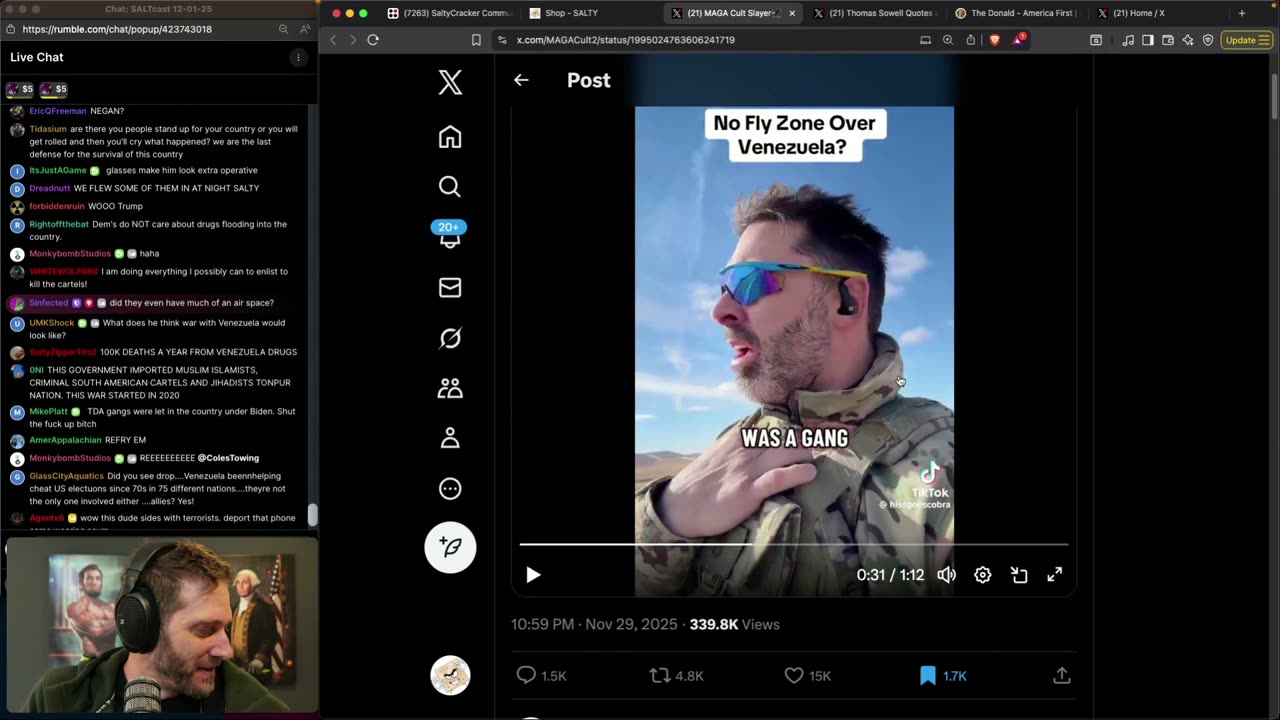Switch to The Donald - America First tab
This screenshot has width=1280, height=720.
tap(1016, 13)
